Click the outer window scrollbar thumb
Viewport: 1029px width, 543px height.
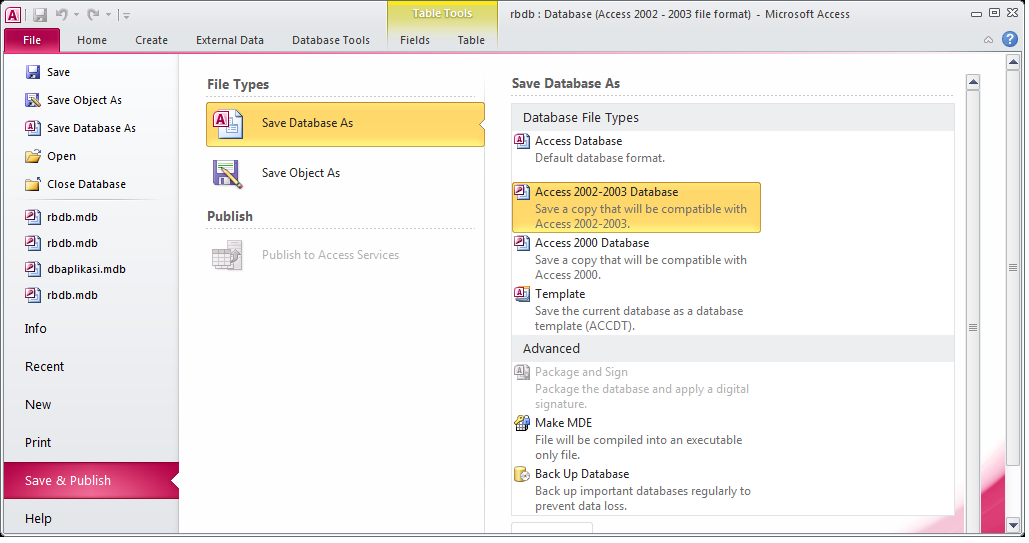[x=1013, y=268]
